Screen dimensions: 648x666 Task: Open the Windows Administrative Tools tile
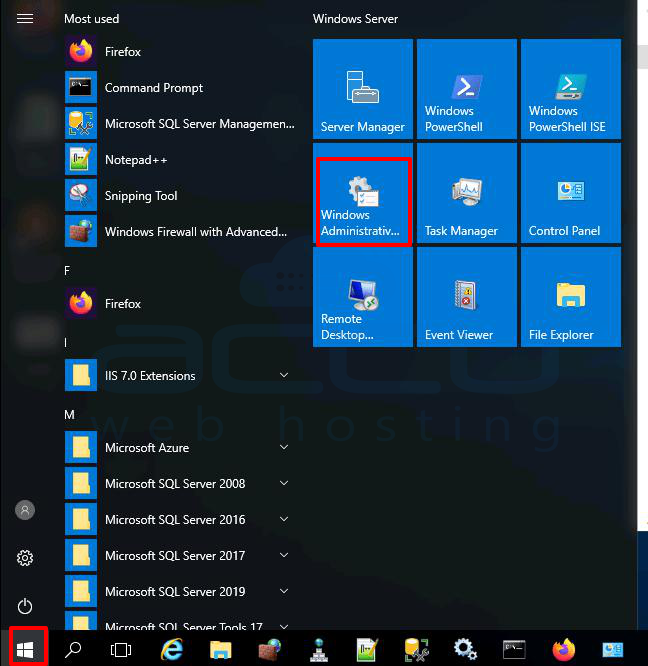(x=363, y=193)
